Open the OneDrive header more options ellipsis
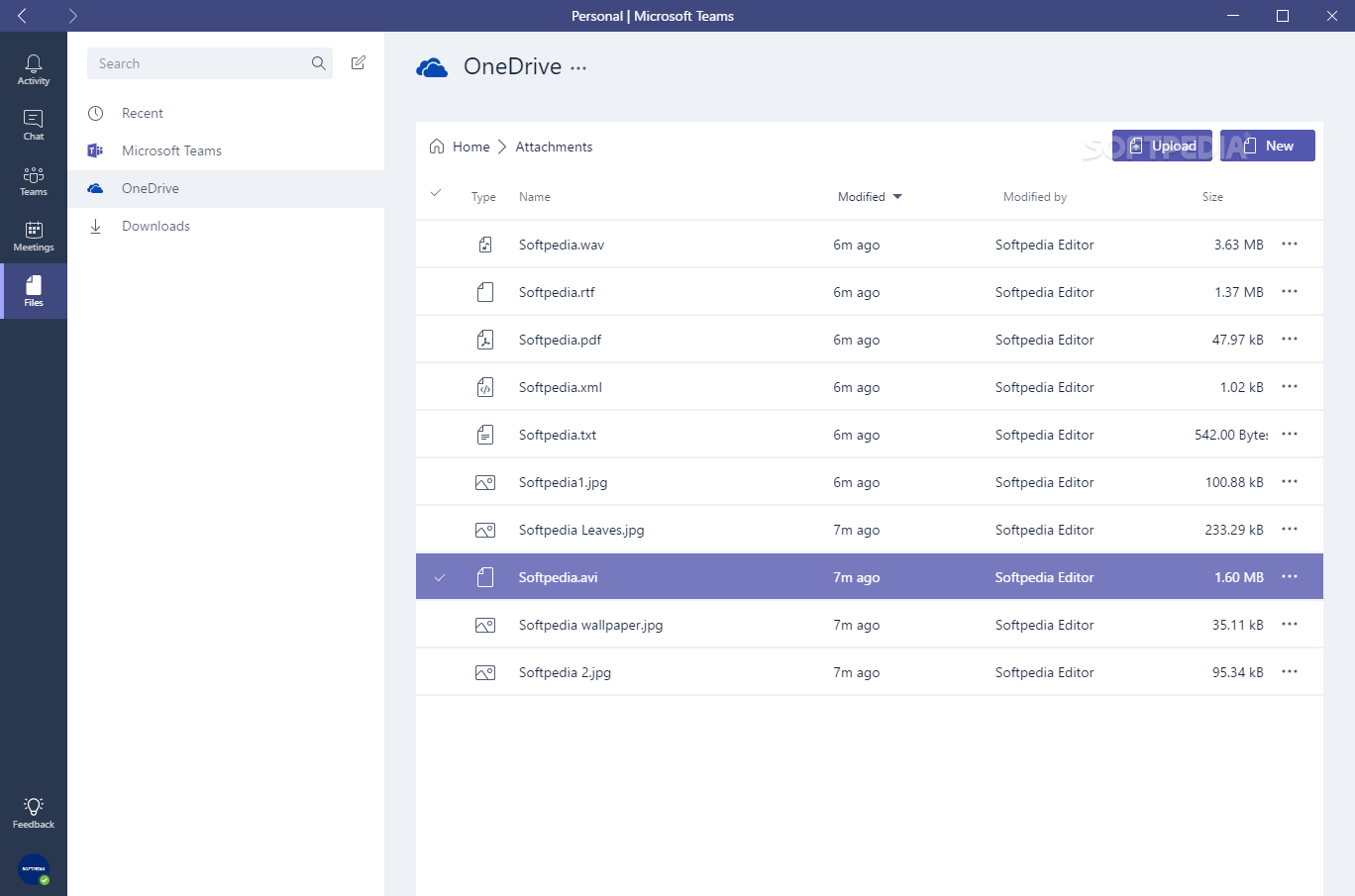The height and width of the screenshot is (896, 1355). coord(578,68)
